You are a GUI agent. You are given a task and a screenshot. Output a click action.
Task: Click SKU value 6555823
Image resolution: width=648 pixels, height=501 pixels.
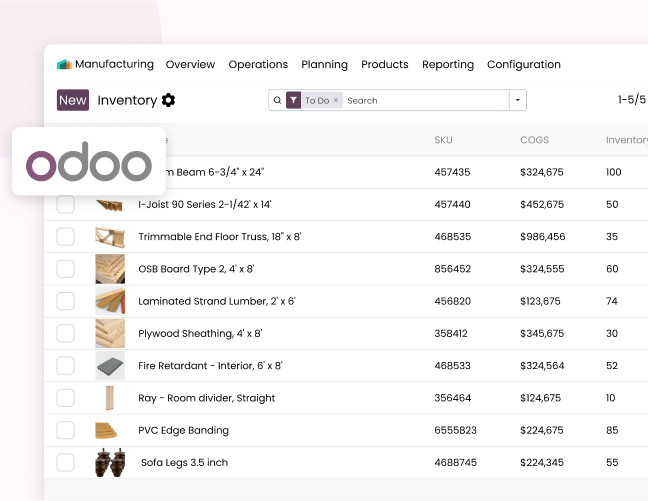pos(455,430)
